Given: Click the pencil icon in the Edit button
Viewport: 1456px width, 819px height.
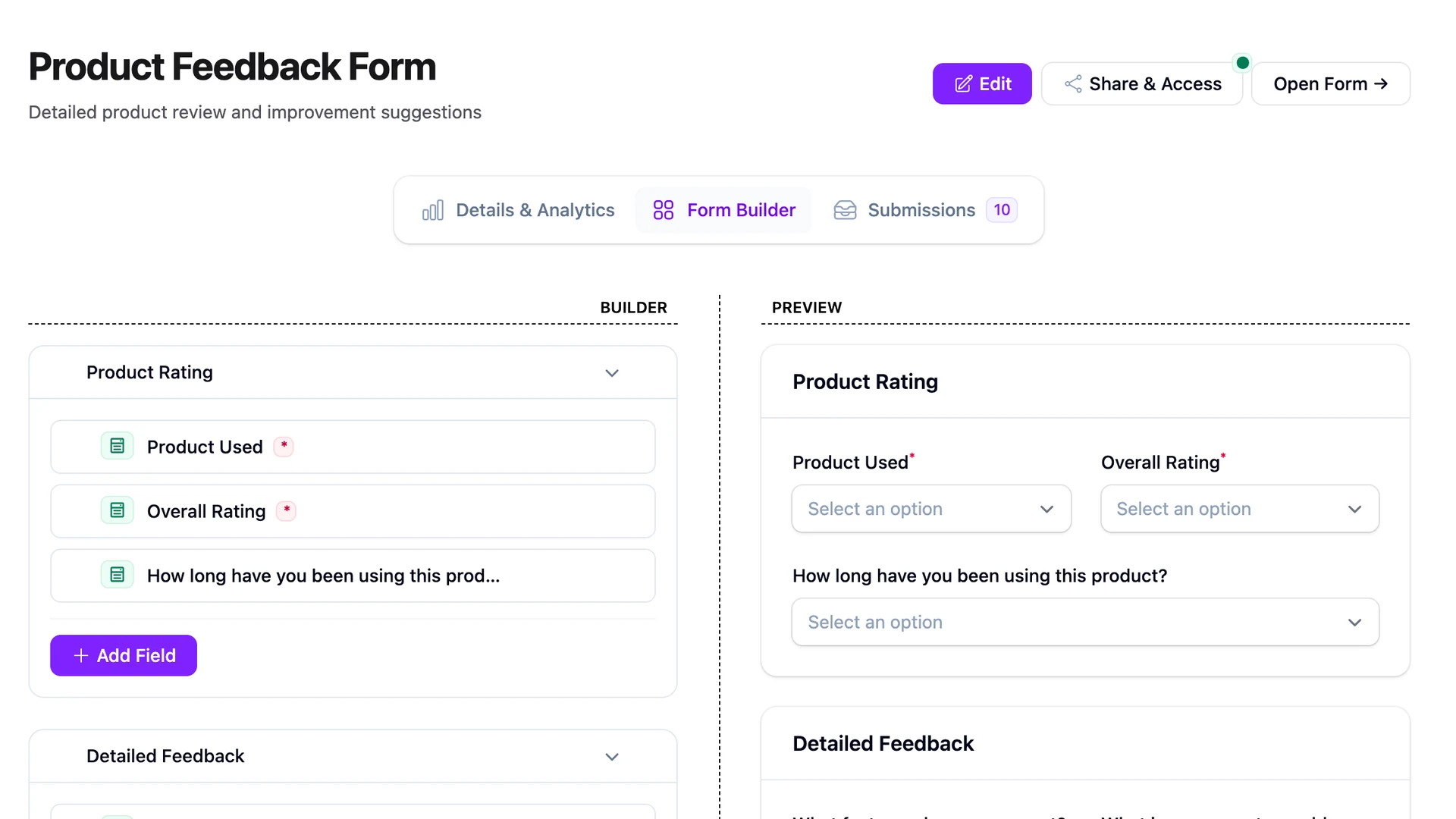Looking at the screenshot, I should click(963, 84).
